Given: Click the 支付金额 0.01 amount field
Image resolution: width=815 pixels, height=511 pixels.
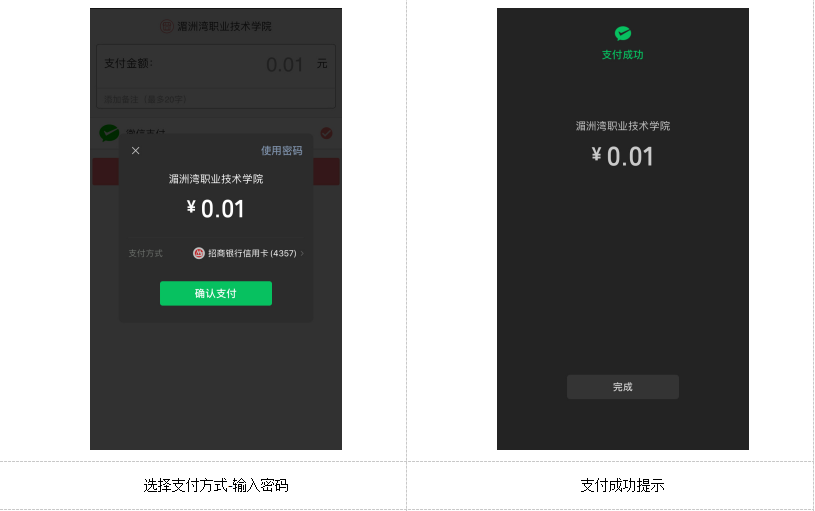Looking at the screenshot, I should tap(216, 64).
